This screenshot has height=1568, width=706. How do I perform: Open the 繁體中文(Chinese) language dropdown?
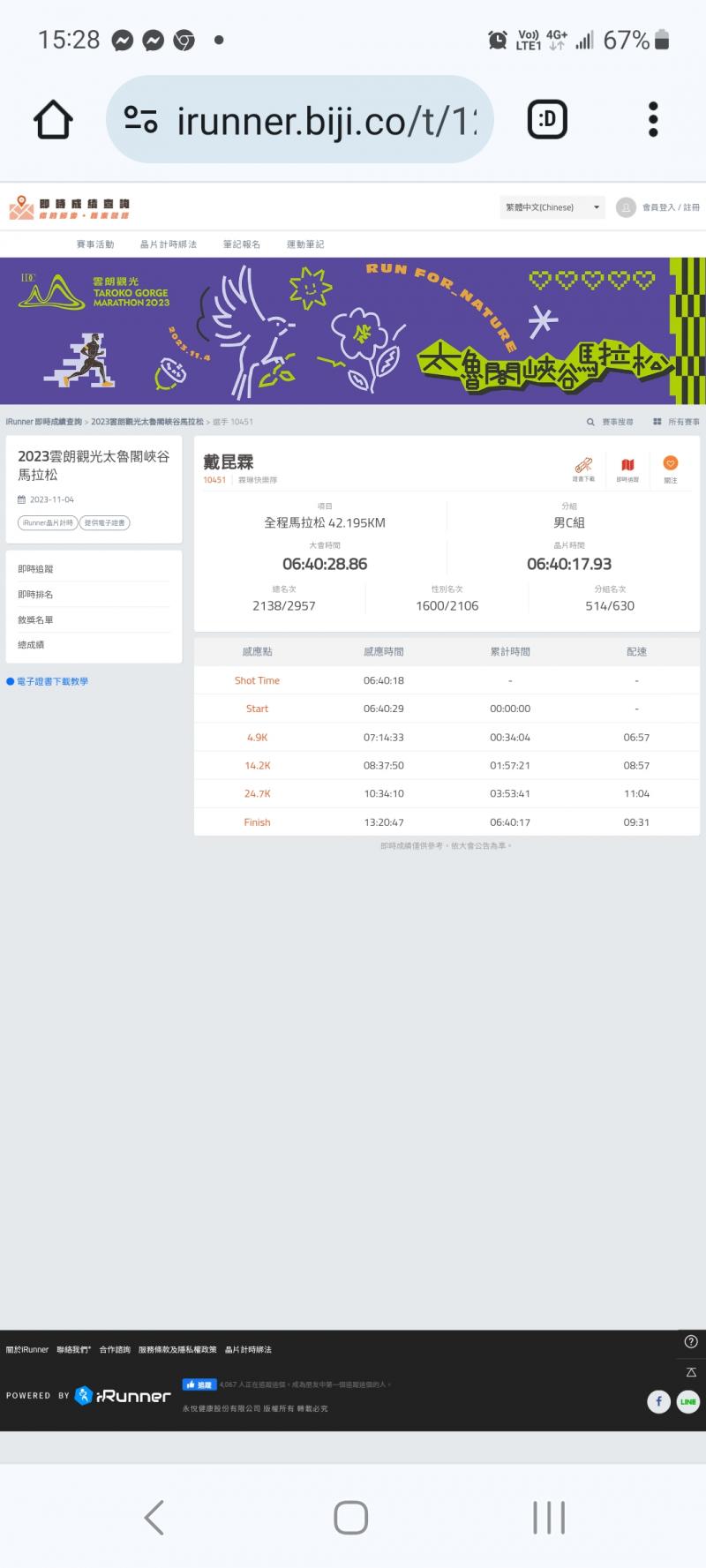coord(552,207)
